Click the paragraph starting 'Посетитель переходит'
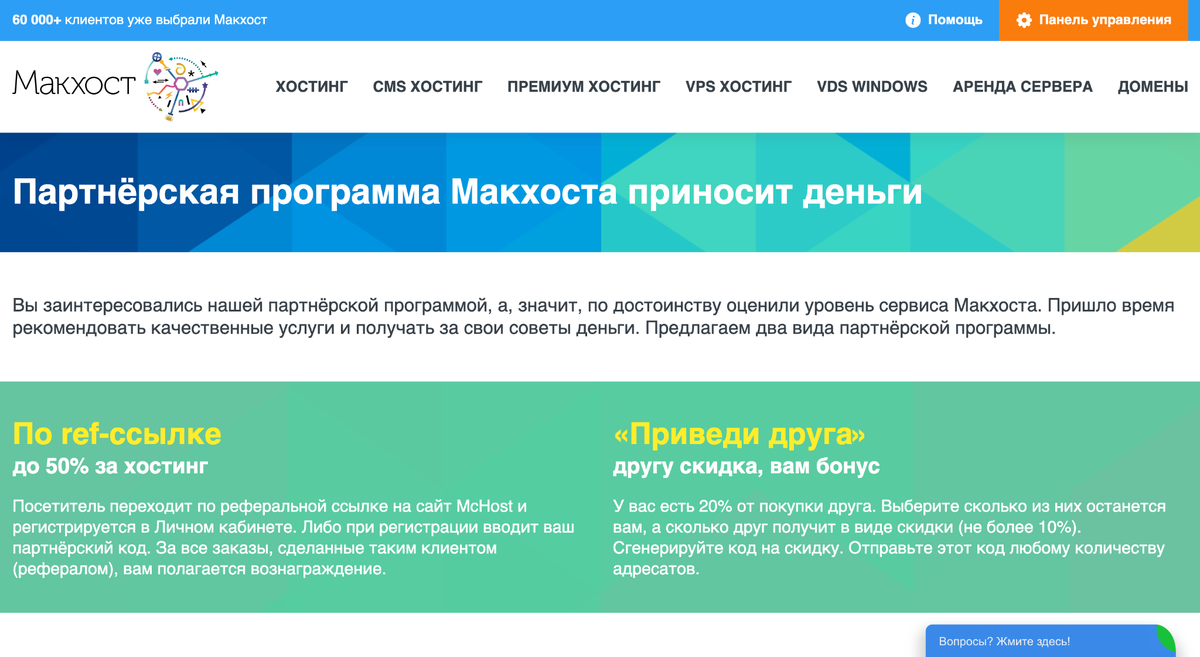 coord(294,537)
